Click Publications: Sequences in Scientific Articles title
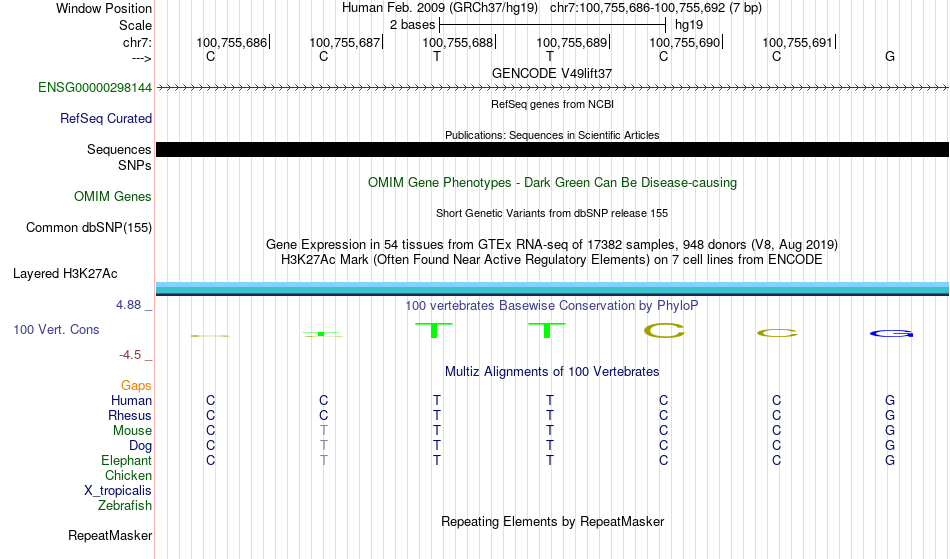Image resolution: width=950 pixels, height=559 pixels. click(552, 135)
